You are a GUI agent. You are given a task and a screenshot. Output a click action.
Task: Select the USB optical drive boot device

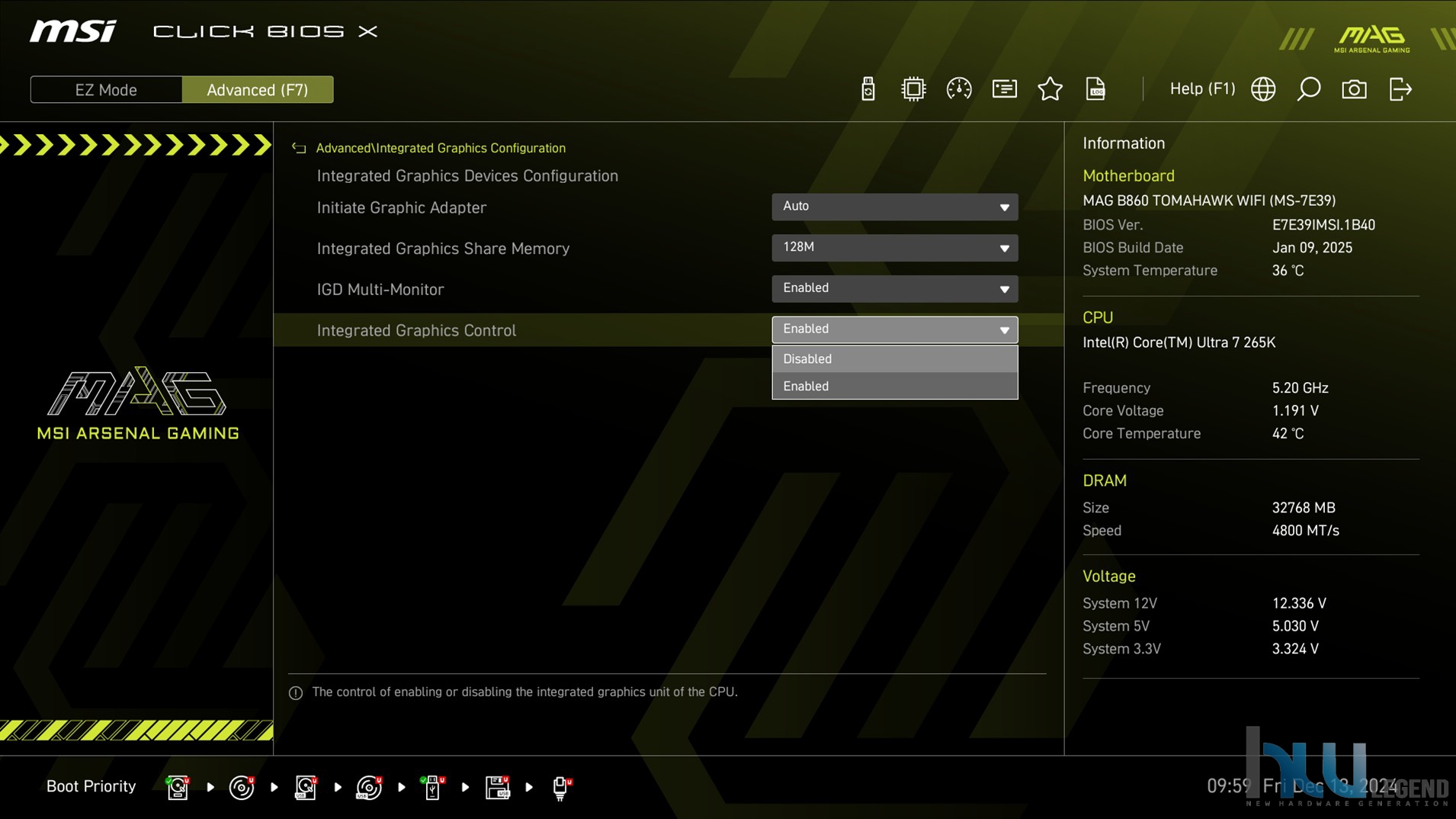pyautogui.click(x=369, y=787)
